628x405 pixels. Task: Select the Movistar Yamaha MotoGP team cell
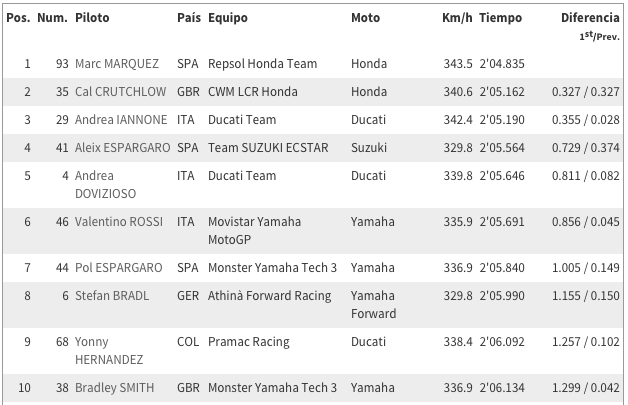(254, 231)
